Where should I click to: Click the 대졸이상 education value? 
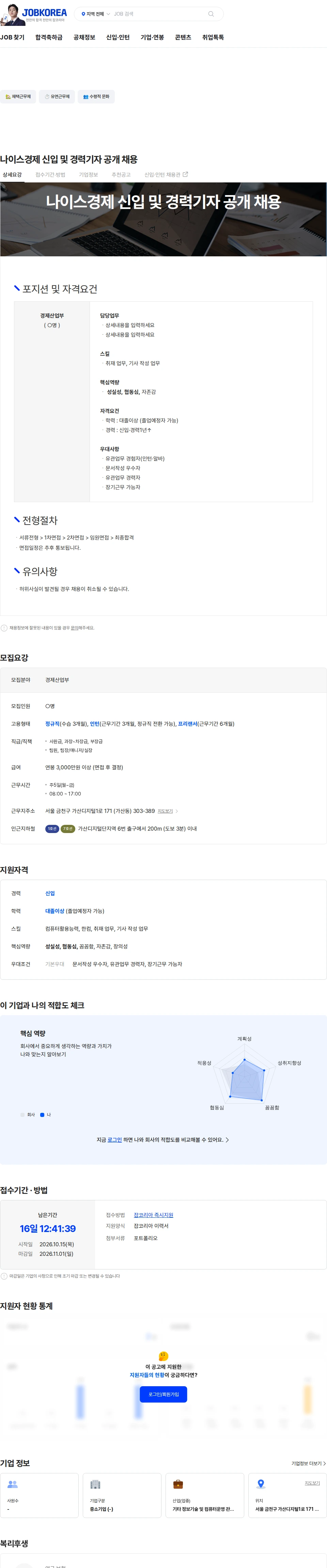55,911
